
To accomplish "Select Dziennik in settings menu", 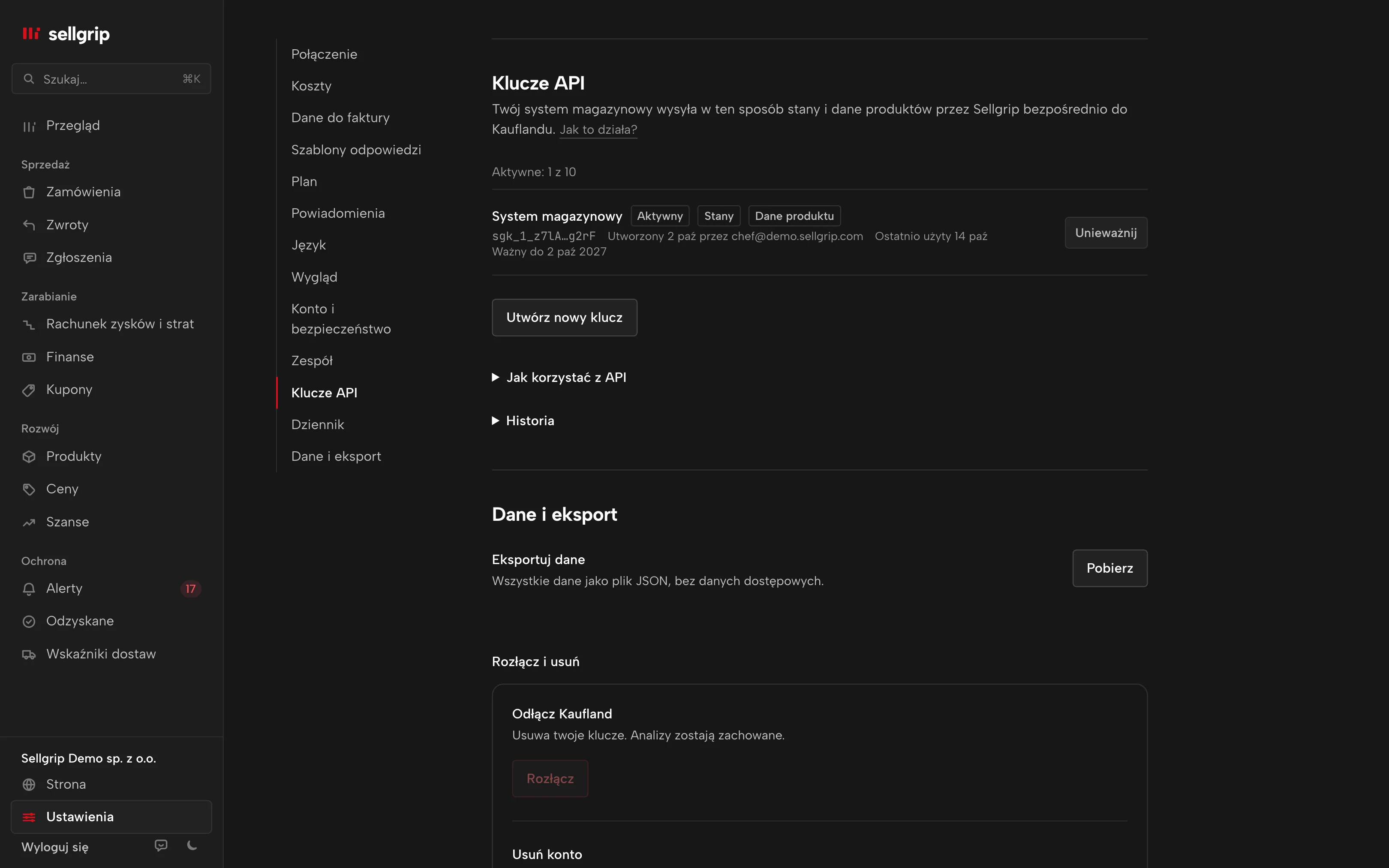I will 317,425.
